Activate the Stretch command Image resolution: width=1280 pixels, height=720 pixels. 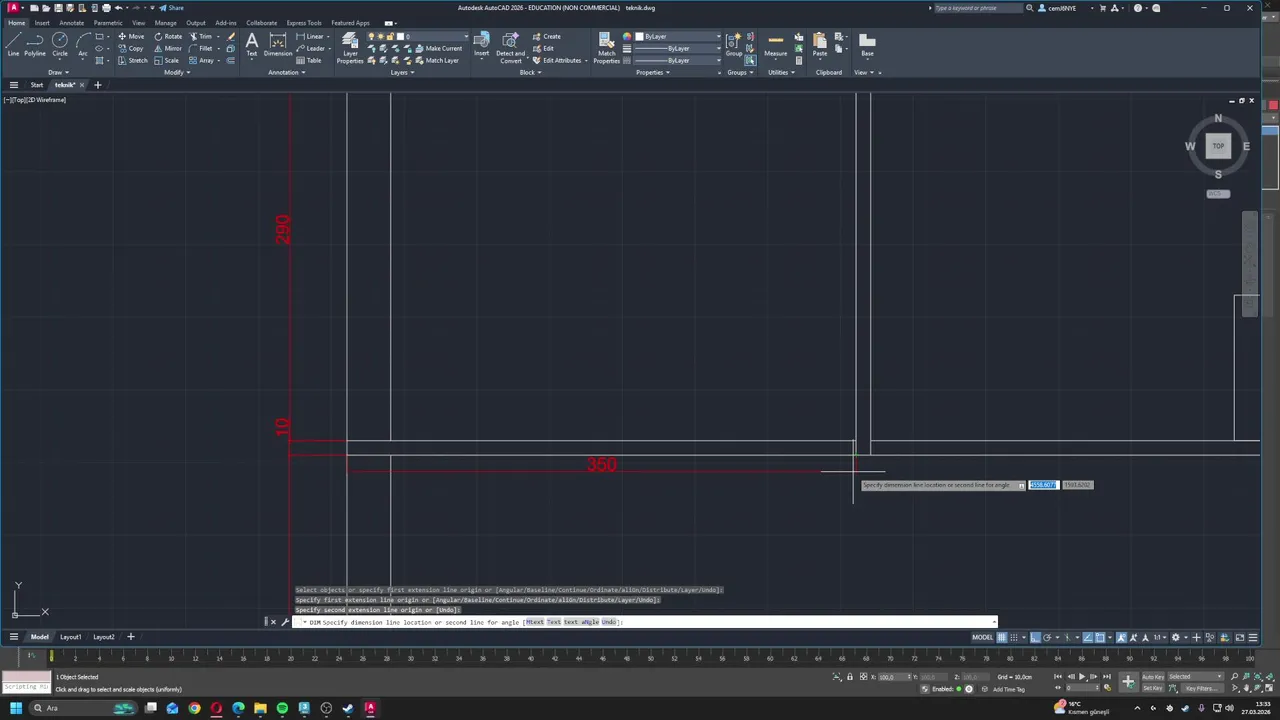(132, 60)
